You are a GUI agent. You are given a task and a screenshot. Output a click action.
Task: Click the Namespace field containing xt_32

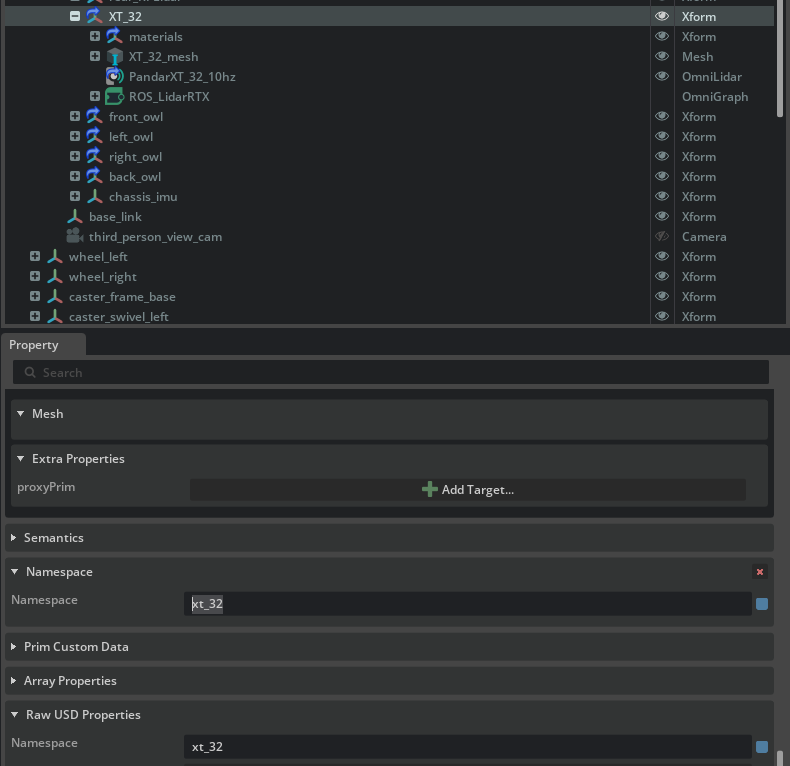pos(468,604)
